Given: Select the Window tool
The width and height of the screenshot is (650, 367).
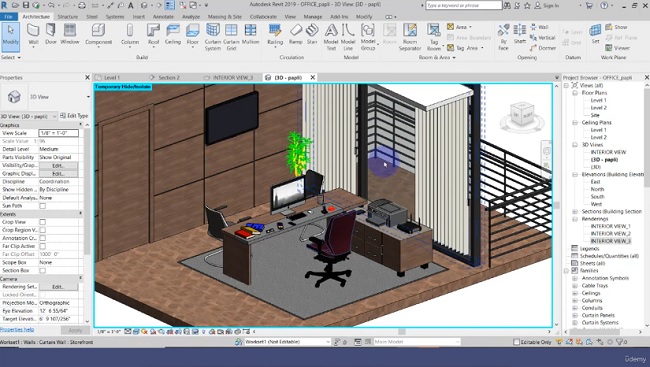Looking at the screenshot, I should point(70,34).
